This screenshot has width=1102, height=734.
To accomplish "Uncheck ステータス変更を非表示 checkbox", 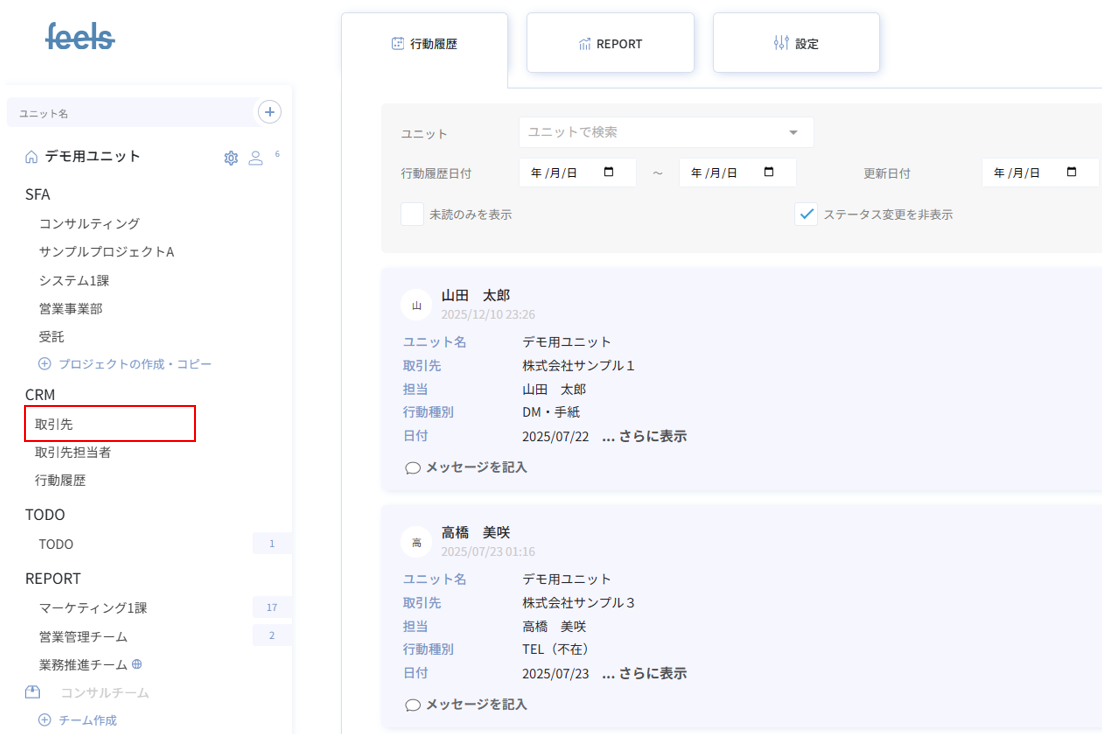I will (x=806, y=214).
